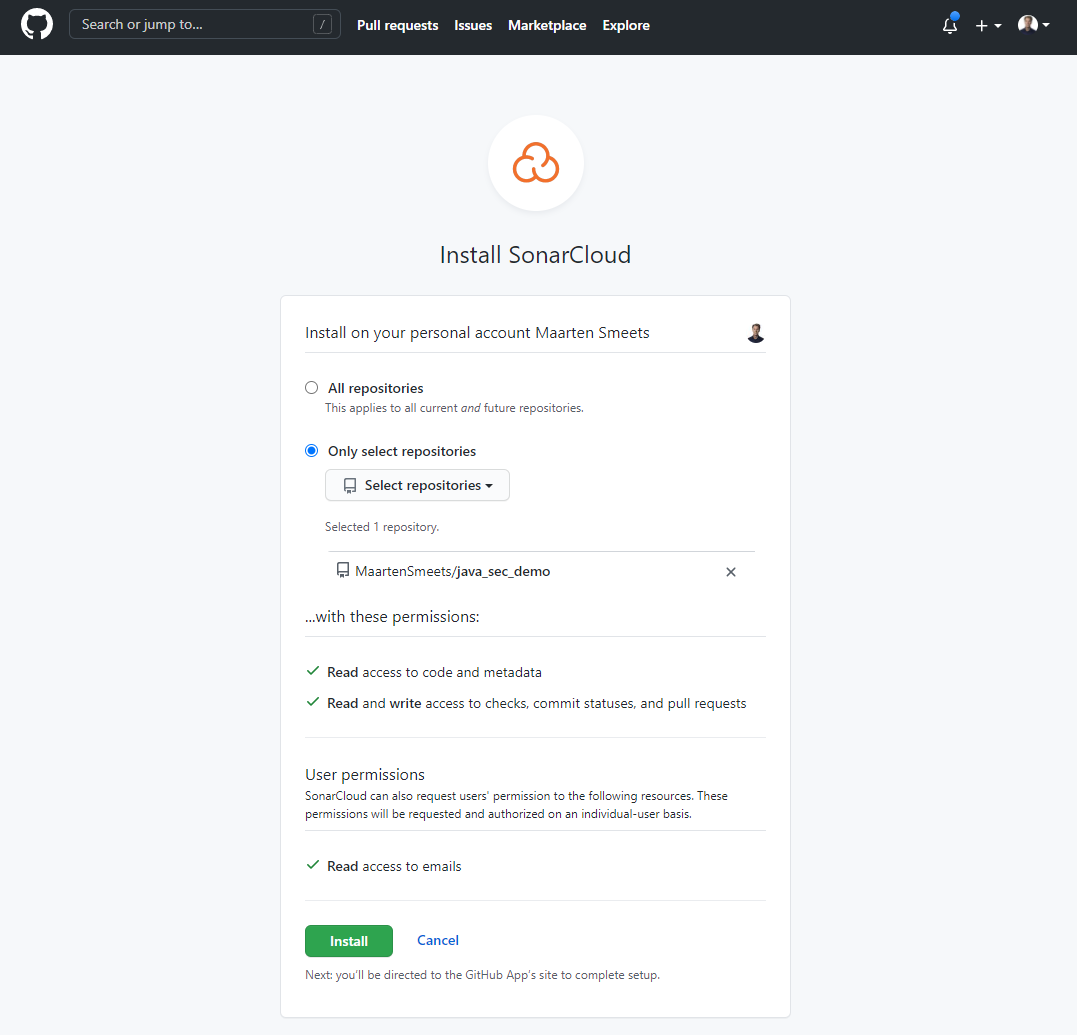This screenshot has height=1035, width=1077.
Task: Select the All repositories option
Action: coord(311,387)
